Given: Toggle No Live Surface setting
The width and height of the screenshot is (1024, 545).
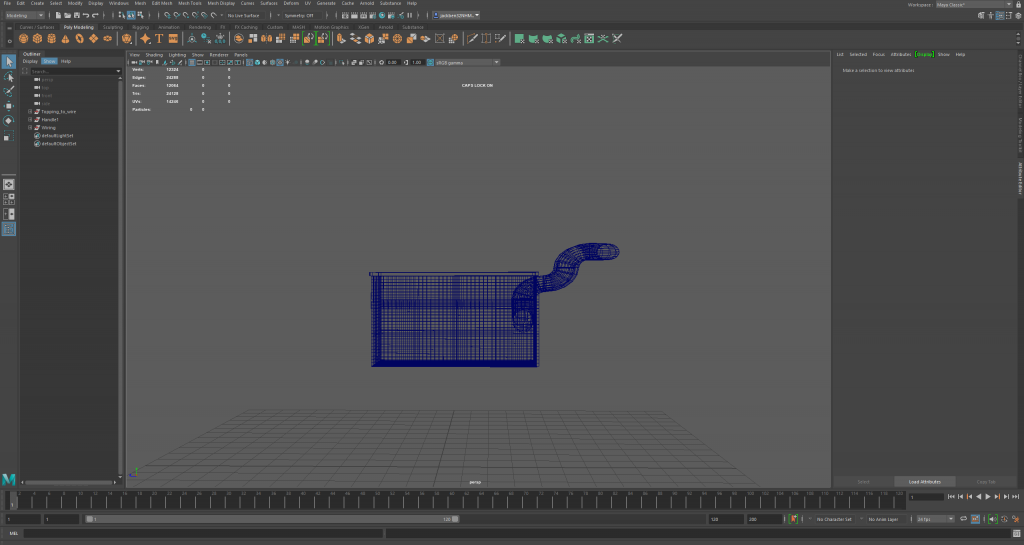Looking at the screenshot, I should [x=245, y=16].
